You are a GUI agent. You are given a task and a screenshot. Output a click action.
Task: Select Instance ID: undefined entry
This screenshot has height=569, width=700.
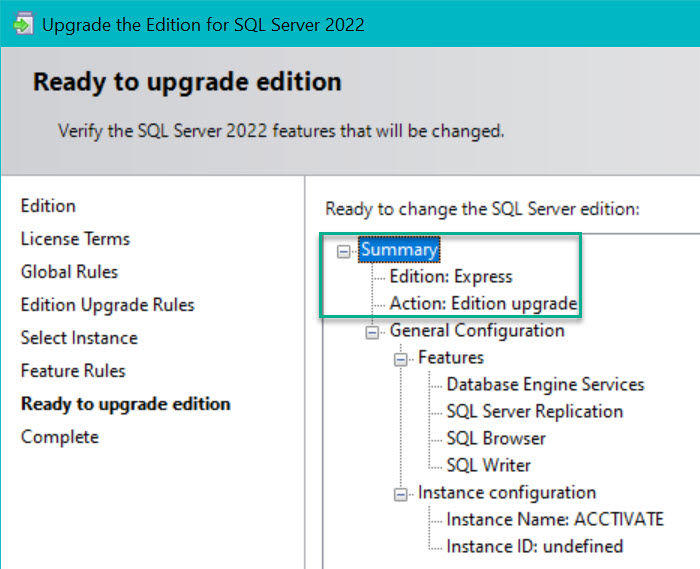534,546
